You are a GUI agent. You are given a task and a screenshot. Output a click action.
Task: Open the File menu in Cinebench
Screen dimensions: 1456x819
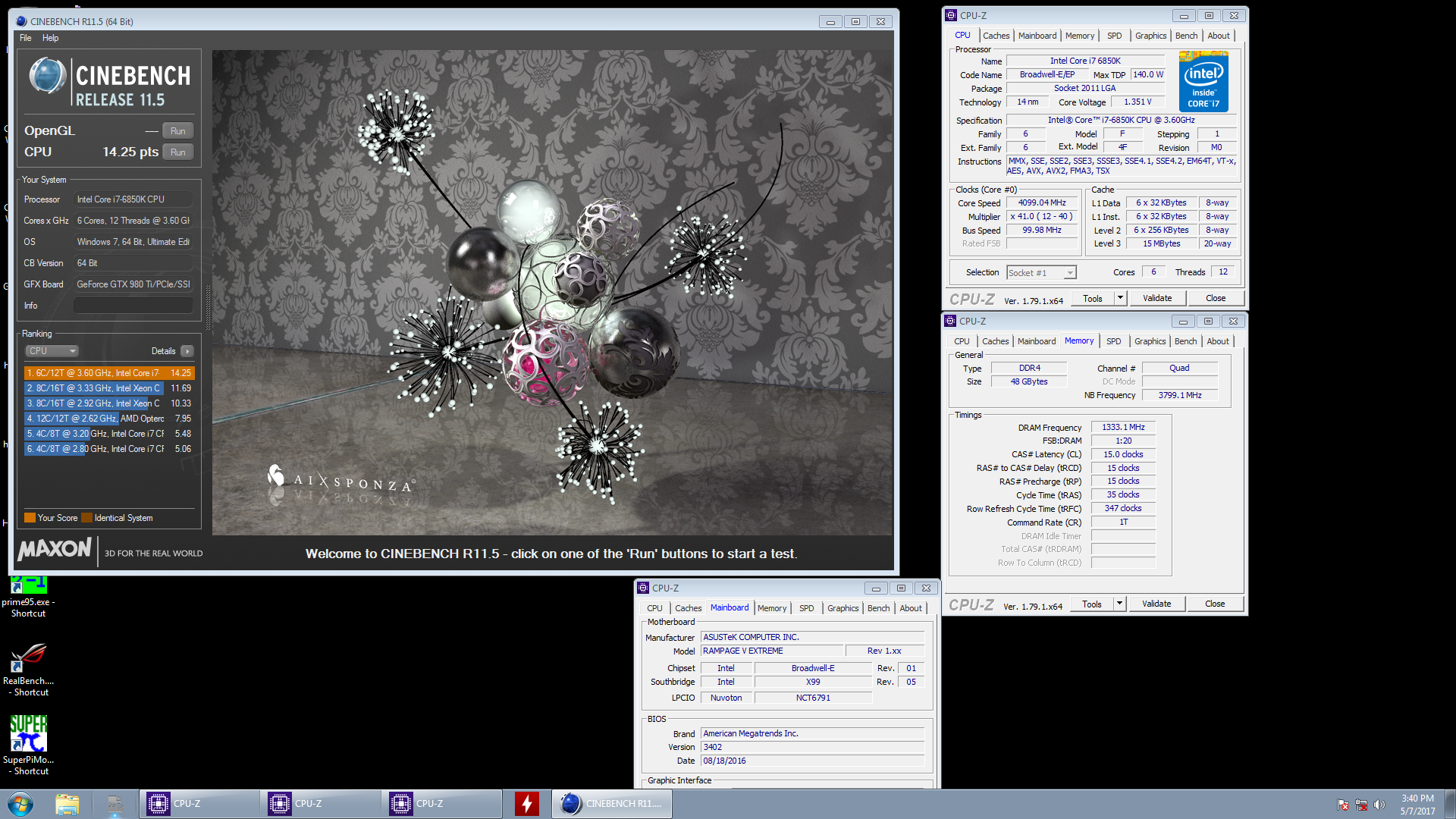26,38
